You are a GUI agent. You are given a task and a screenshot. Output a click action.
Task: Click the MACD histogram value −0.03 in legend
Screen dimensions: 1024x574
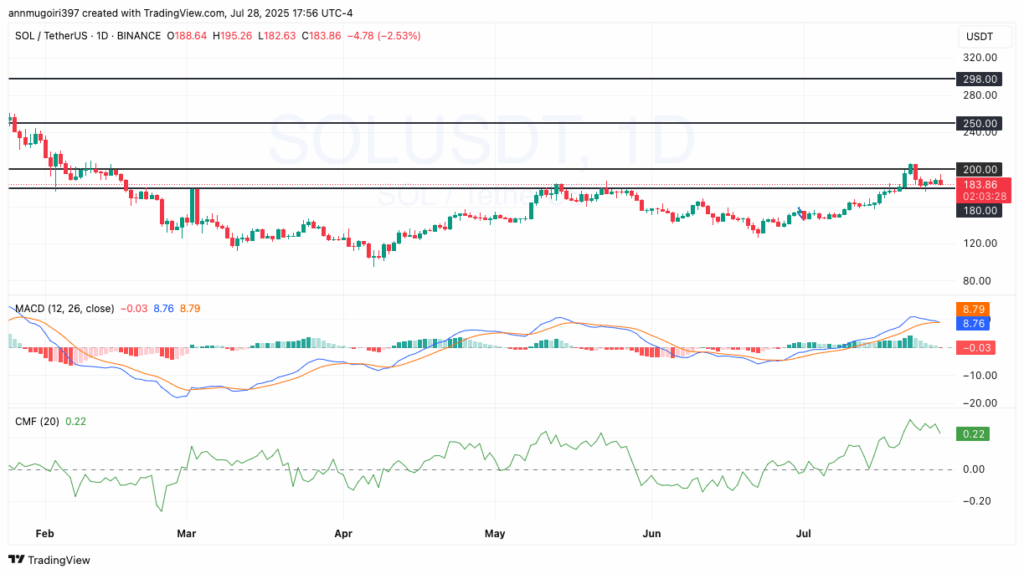coord(134,308)
